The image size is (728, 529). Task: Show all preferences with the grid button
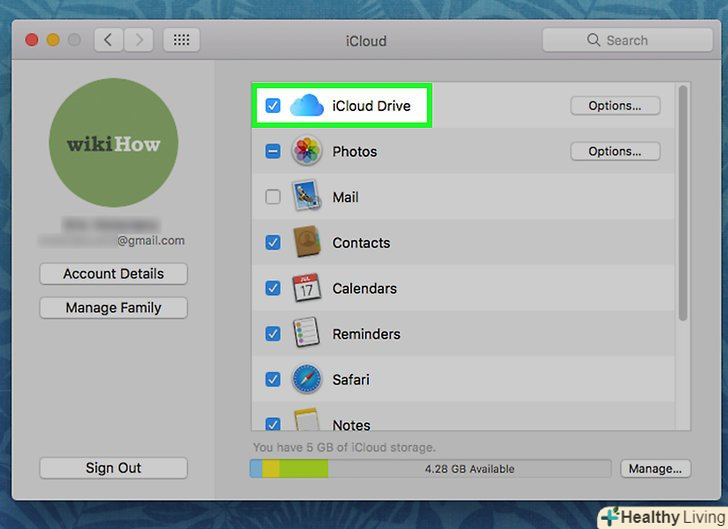click(x=182, y=40)
